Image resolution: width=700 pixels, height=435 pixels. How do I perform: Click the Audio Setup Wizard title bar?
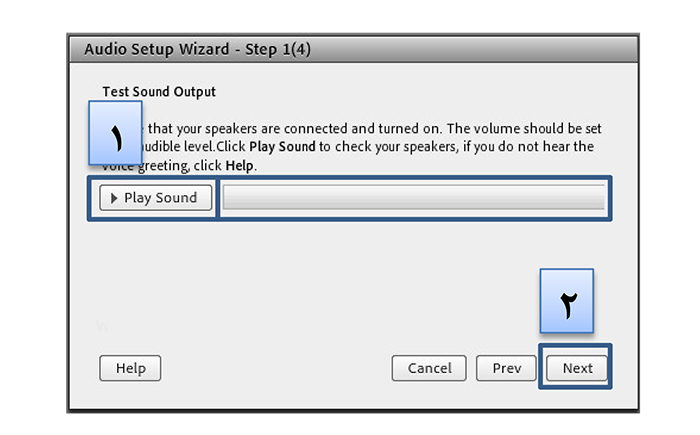[x=353, y=49]
